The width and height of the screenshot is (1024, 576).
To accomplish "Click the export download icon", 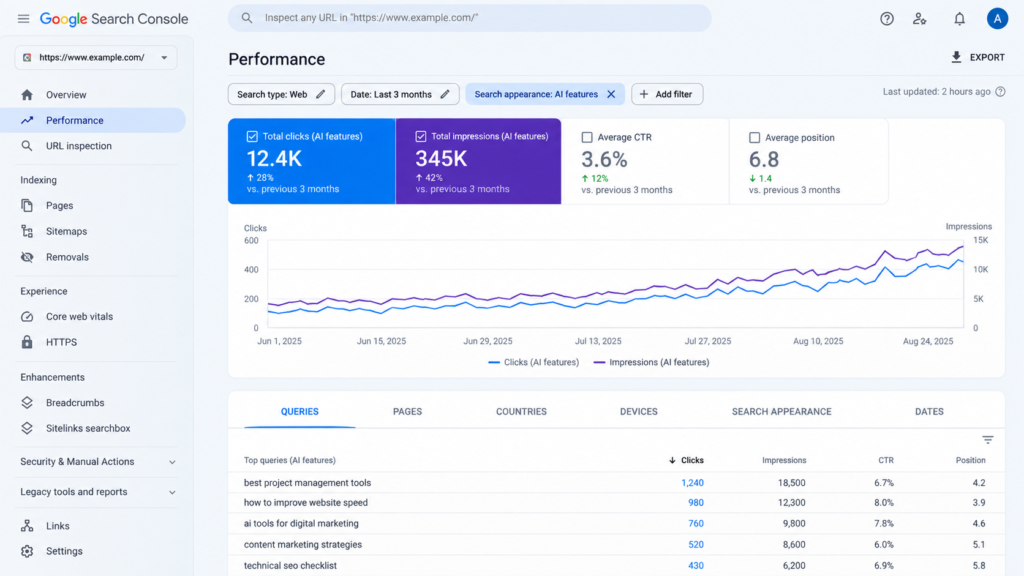I will (x=956, y=57).
